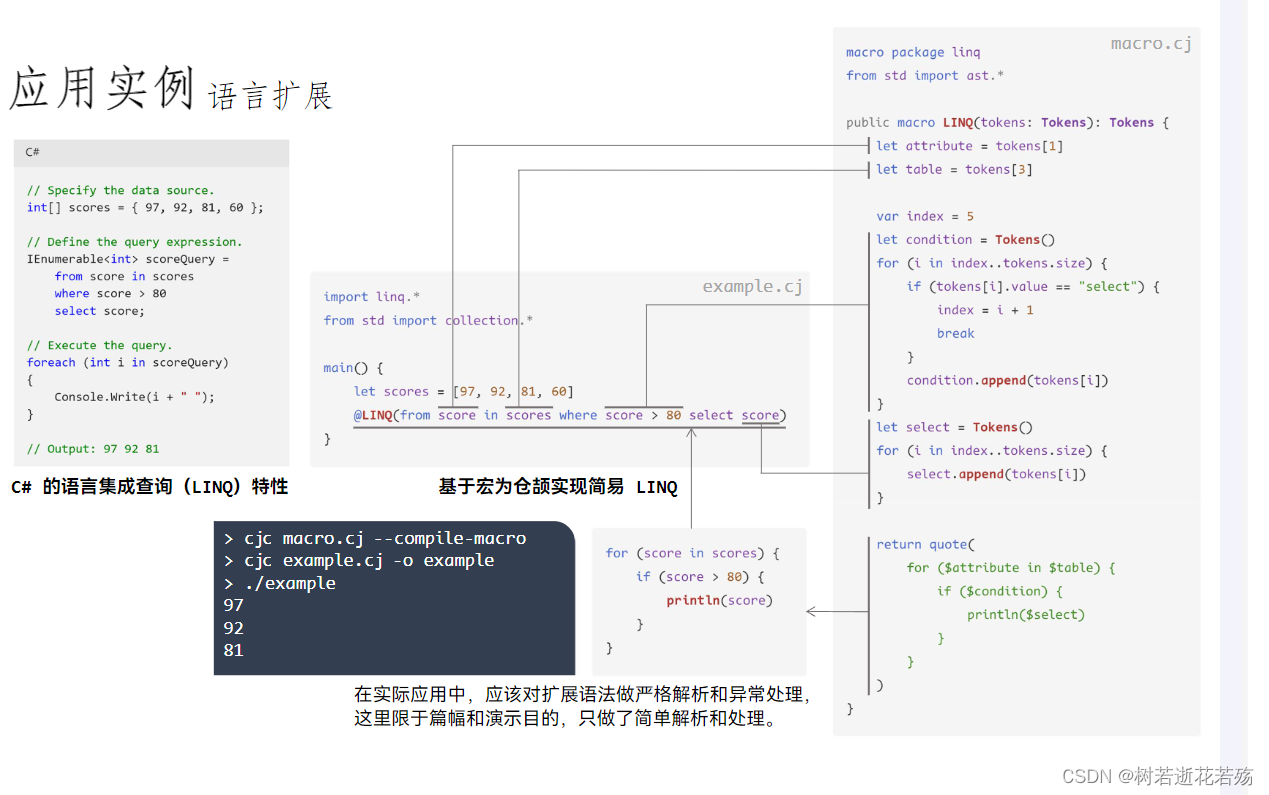Viewport: 1269px width, 795px height.
Task: Click the terminal output value 81
Action: pos(234,650)
